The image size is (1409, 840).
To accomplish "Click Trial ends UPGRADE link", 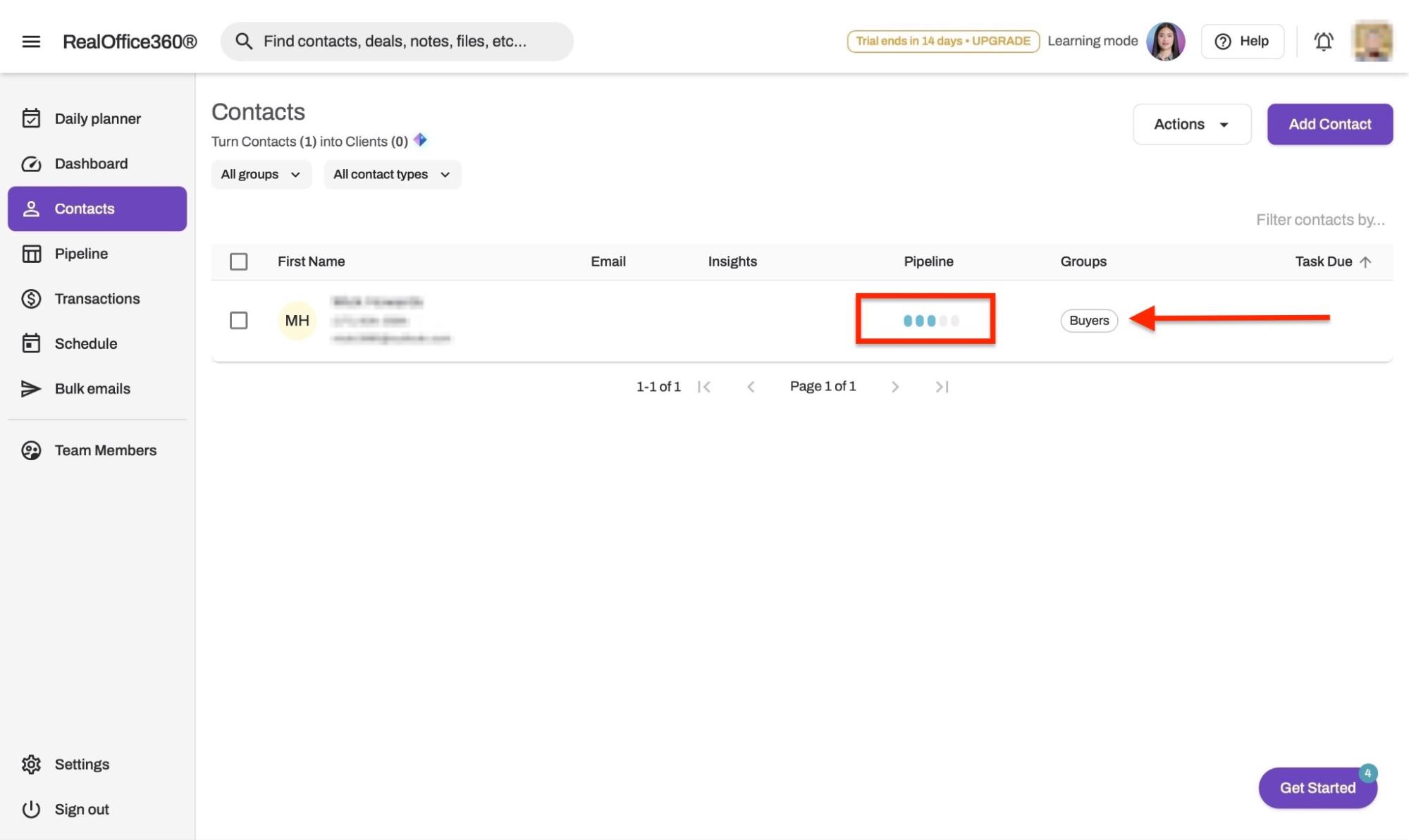I will tap(942, 42).
